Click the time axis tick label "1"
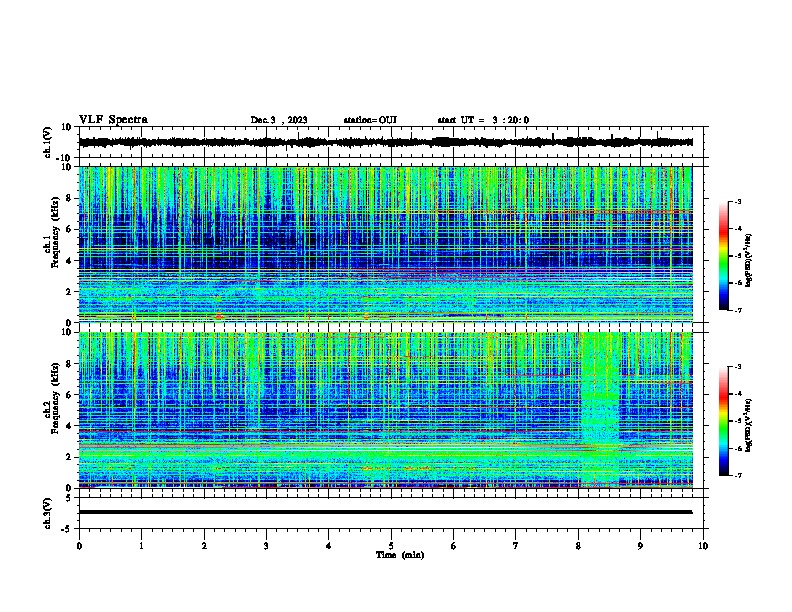Image resolution: width=792 pixels, height=612 pixels. 141,545
